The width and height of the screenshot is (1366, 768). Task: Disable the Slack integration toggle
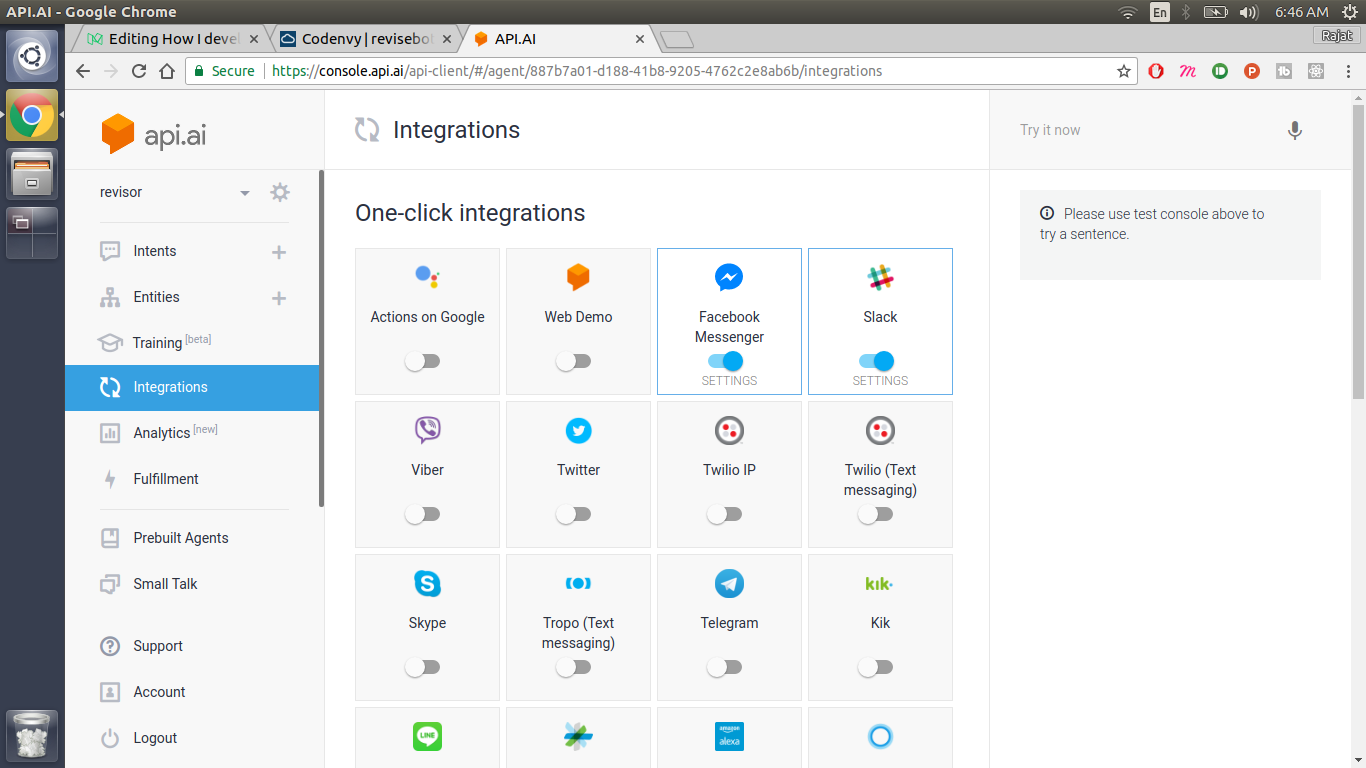[877, 361]
